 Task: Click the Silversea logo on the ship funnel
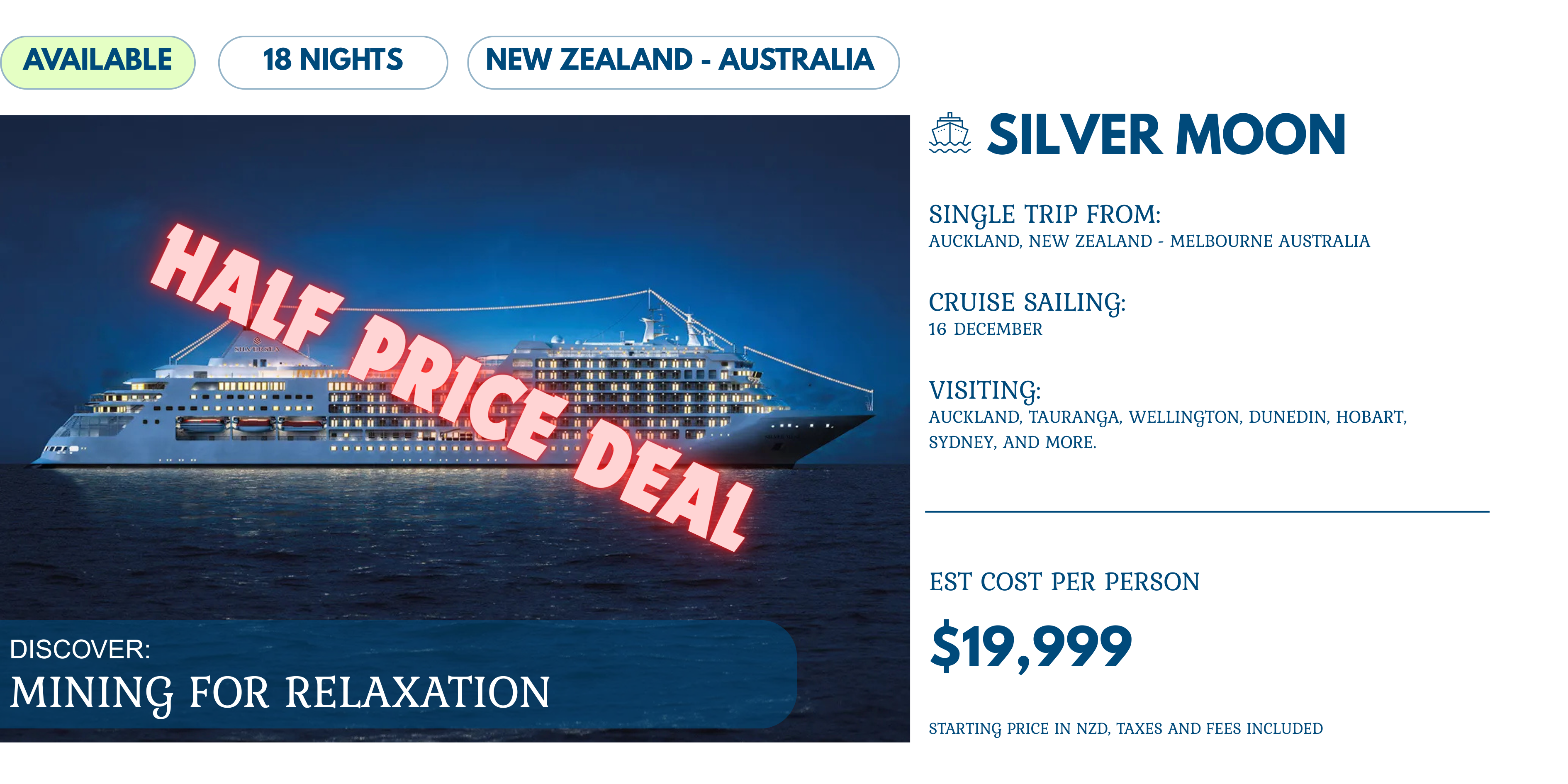tap(258, 346)
